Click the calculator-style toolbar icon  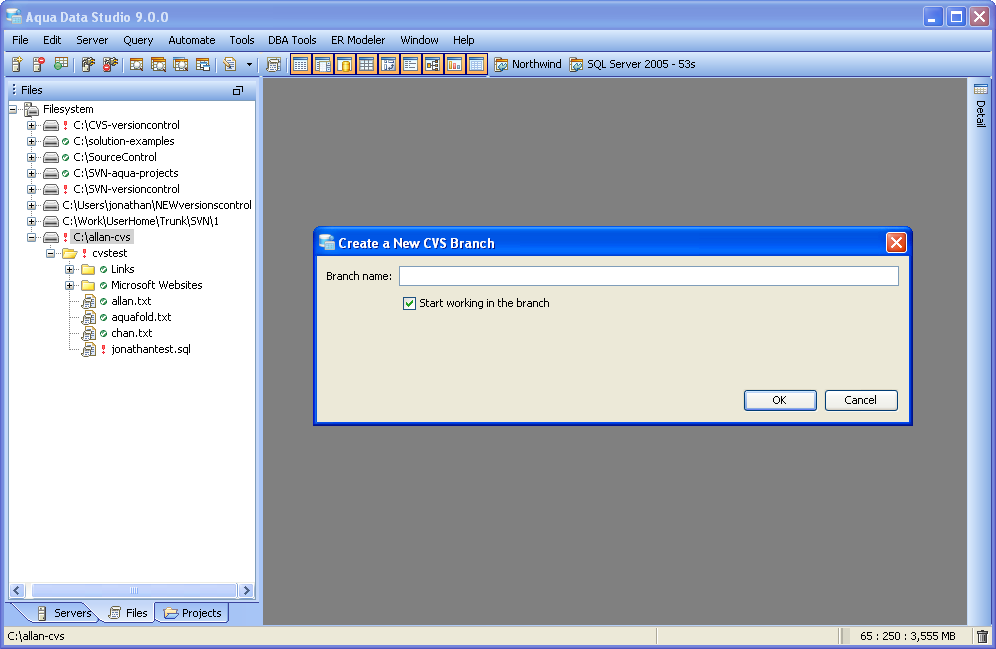coord(274,64)
